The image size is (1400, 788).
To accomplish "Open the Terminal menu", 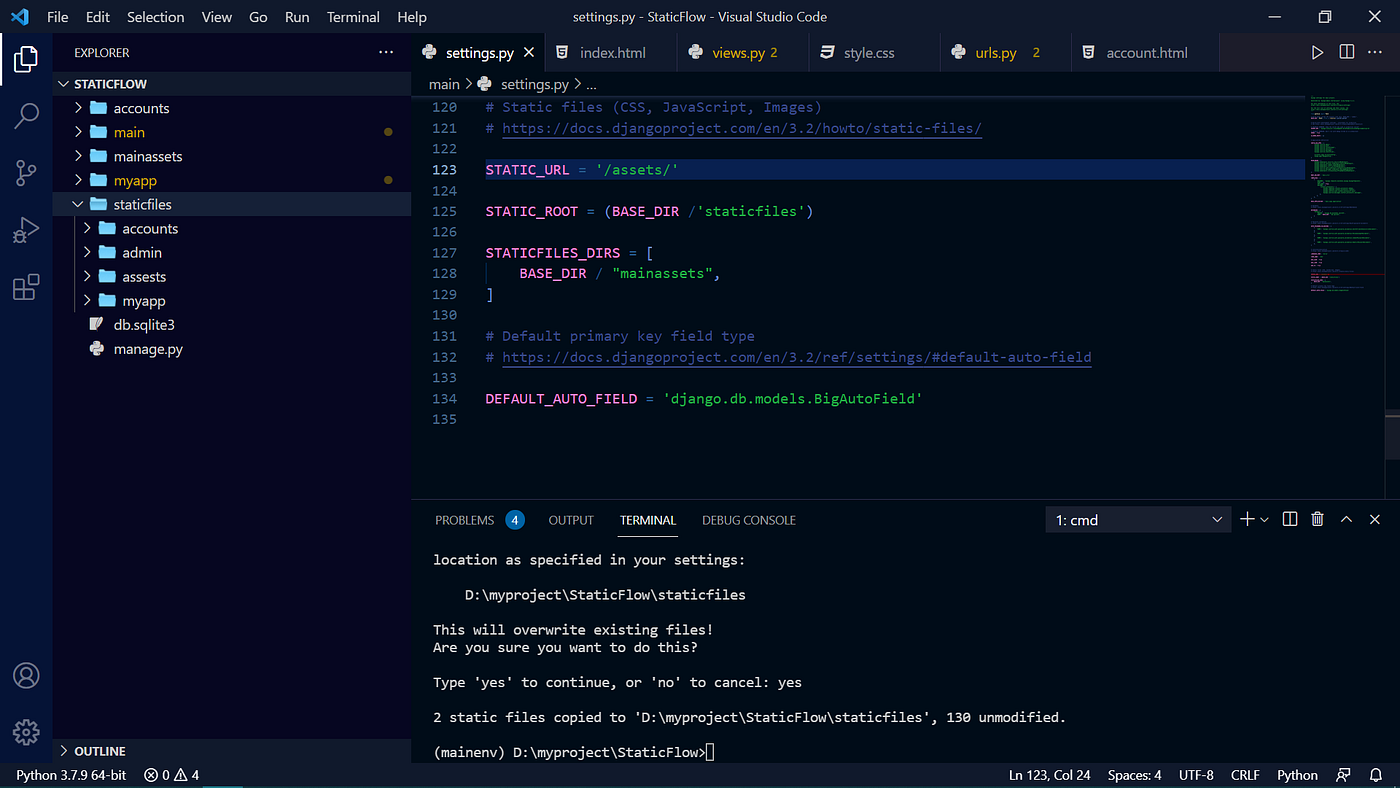I will tap(353, 17).
